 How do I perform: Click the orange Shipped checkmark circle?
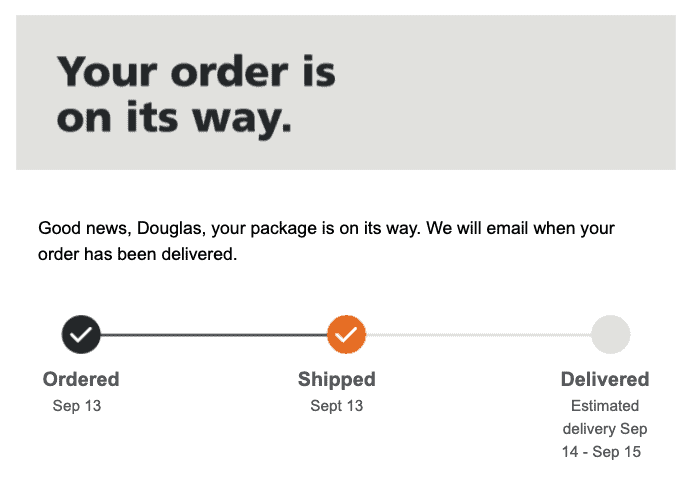click(x=347, y=334)
